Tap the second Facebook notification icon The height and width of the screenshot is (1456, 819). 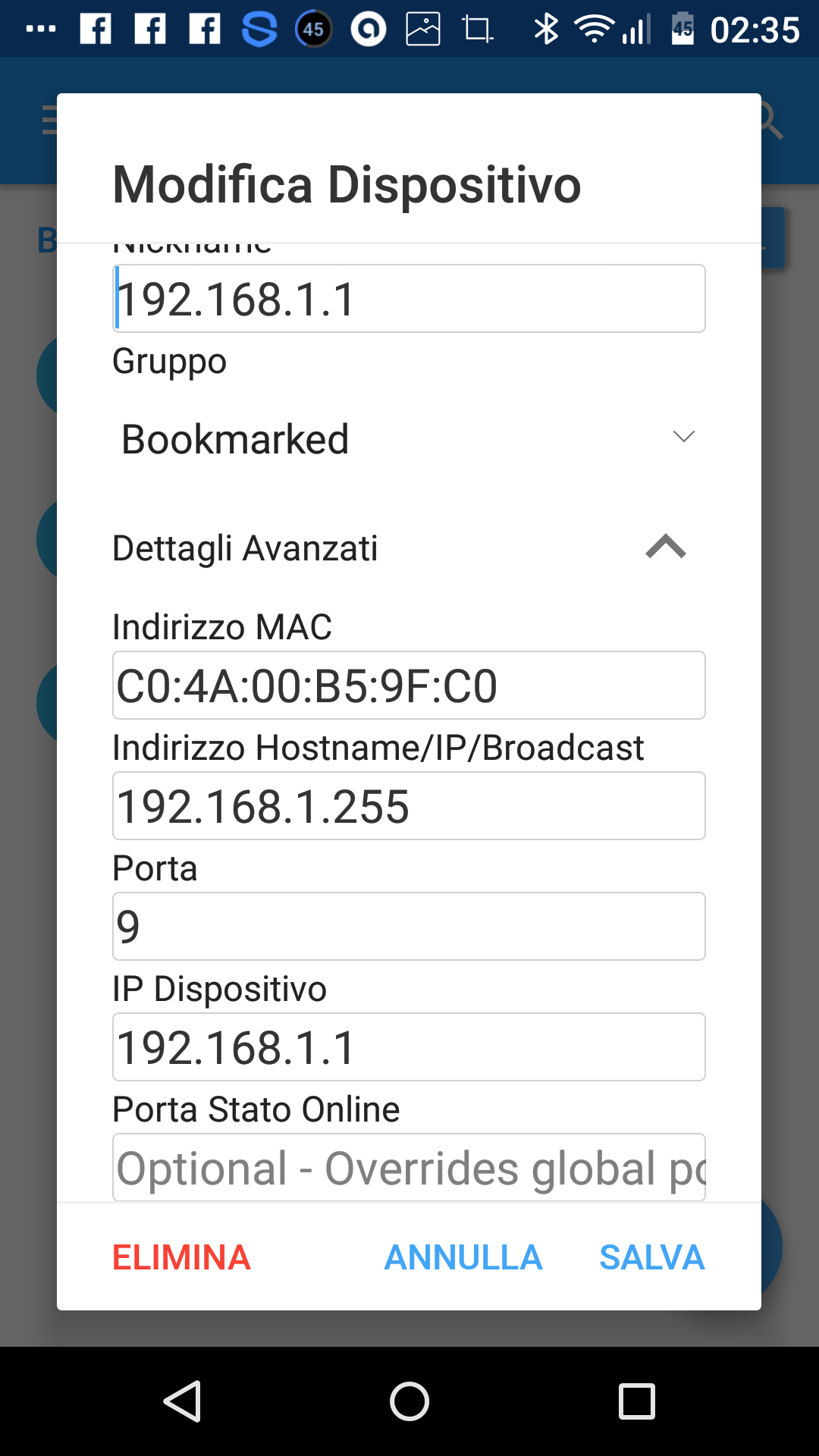pyautogui.click(x=150, y=30)
